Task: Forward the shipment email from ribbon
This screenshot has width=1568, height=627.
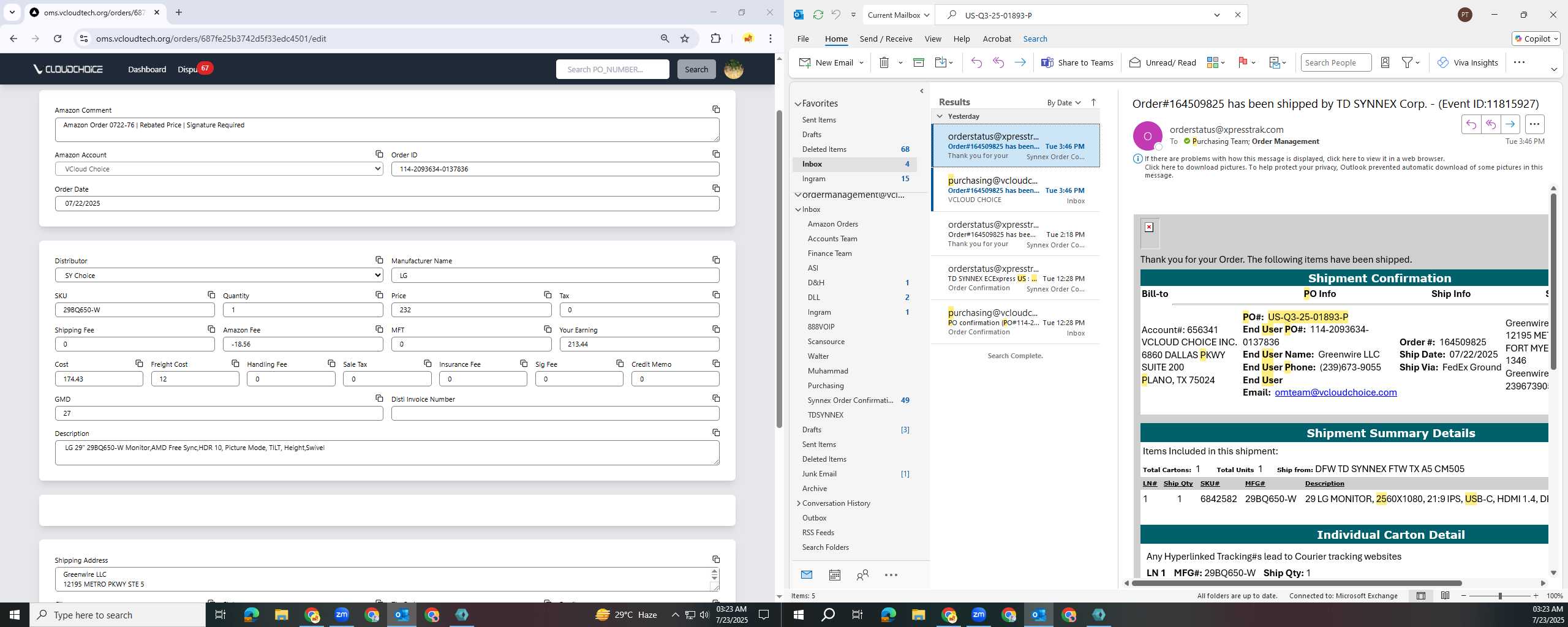Action: [1020, 62]
